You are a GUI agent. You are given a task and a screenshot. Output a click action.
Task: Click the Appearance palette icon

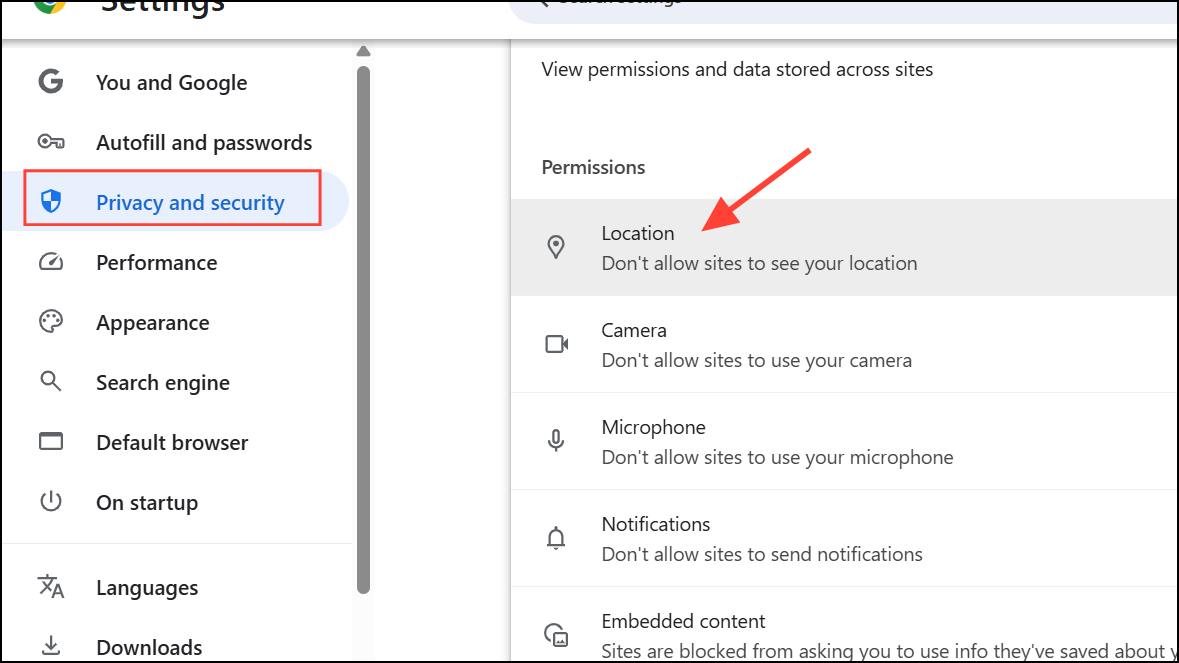pyautogui.click(x=51, y=322)
